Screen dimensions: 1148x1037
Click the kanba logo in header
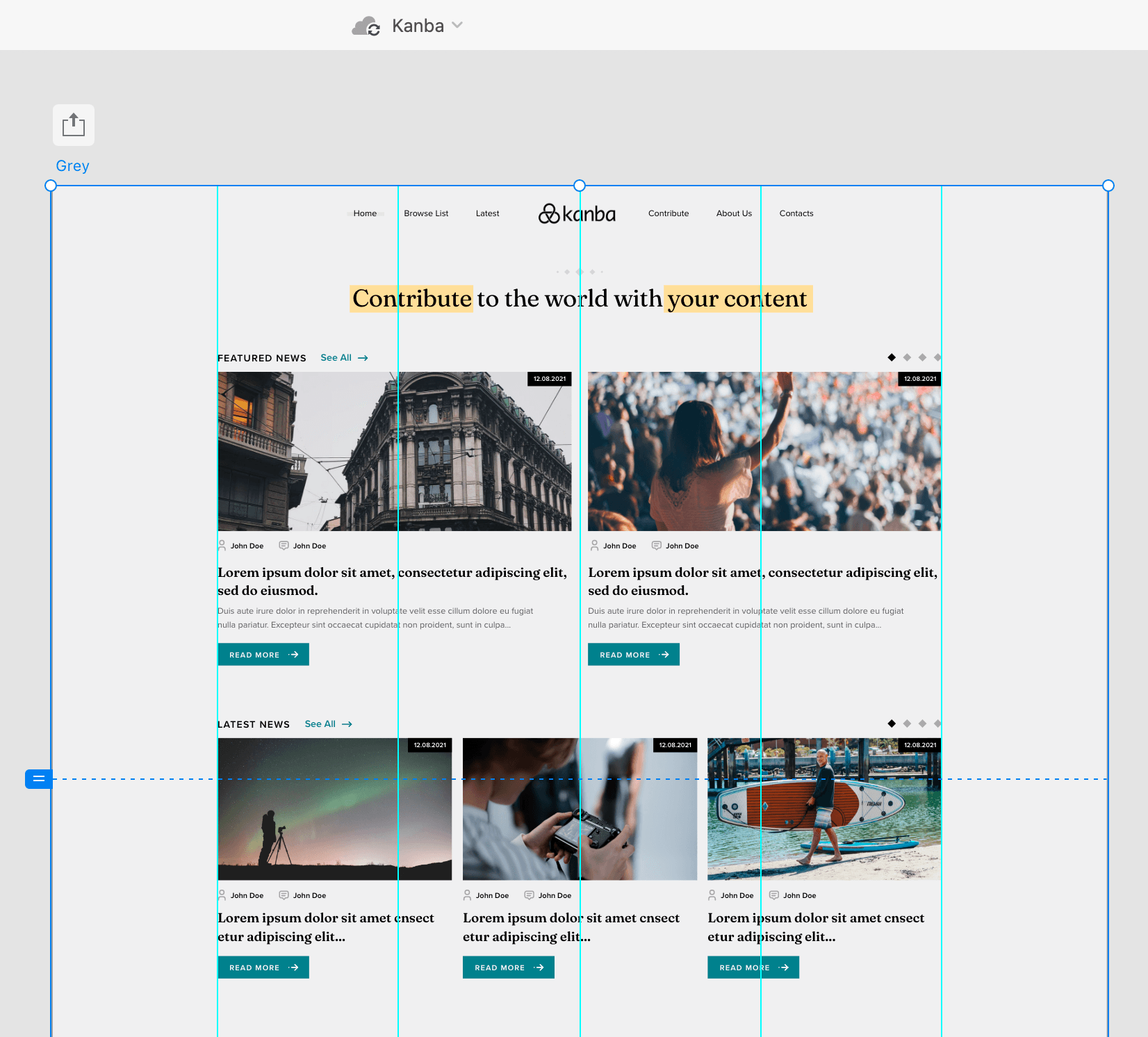pyautogui.click(x=577, y=213)
